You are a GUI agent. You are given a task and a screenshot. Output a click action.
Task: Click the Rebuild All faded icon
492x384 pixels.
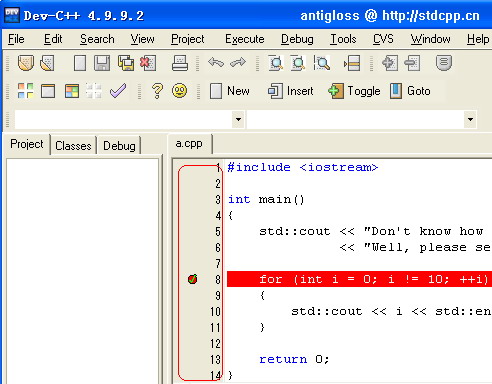[94, 91]
